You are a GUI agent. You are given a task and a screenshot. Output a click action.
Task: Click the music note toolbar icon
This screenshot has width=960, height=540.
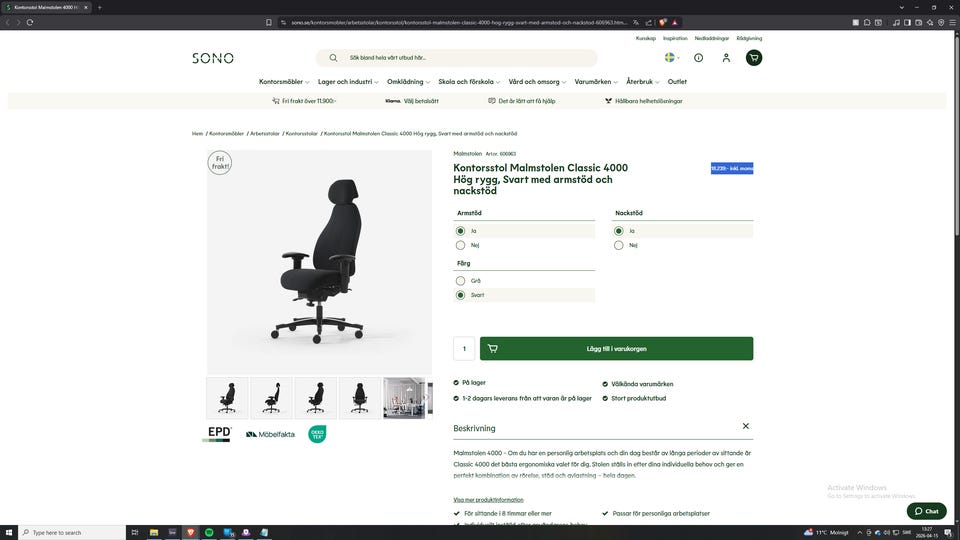tap(896, 22)
